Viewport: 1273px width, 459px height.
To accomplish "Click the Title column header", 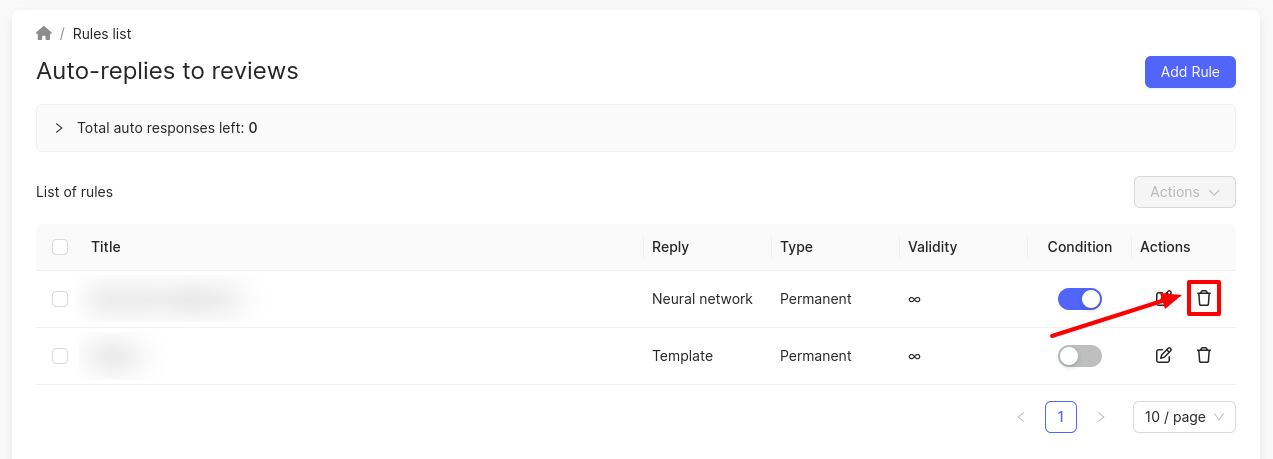I will click(x=106, y=247).
